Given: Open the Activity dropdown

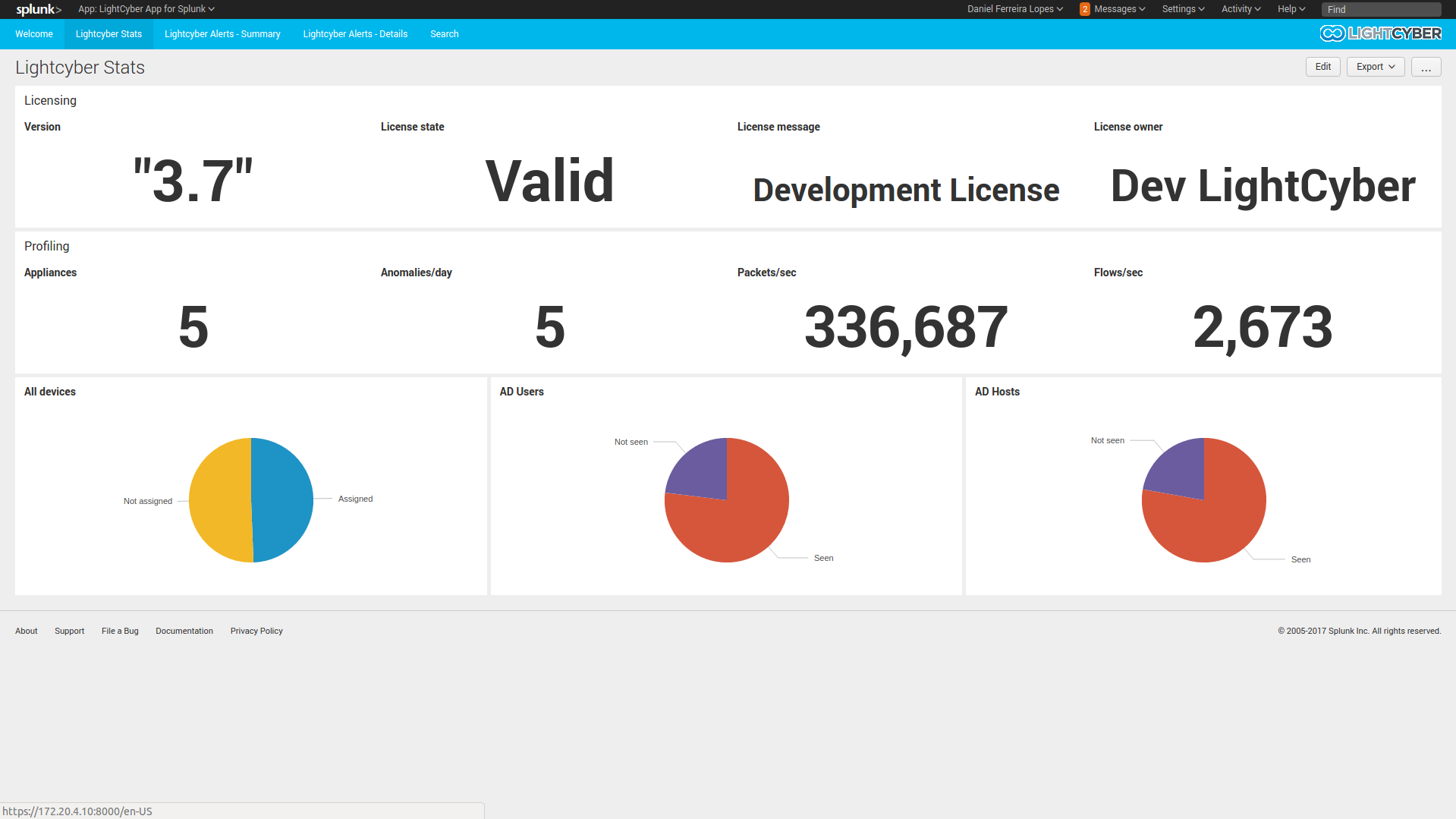Looking at the screenshot, I should point(1241,9).
